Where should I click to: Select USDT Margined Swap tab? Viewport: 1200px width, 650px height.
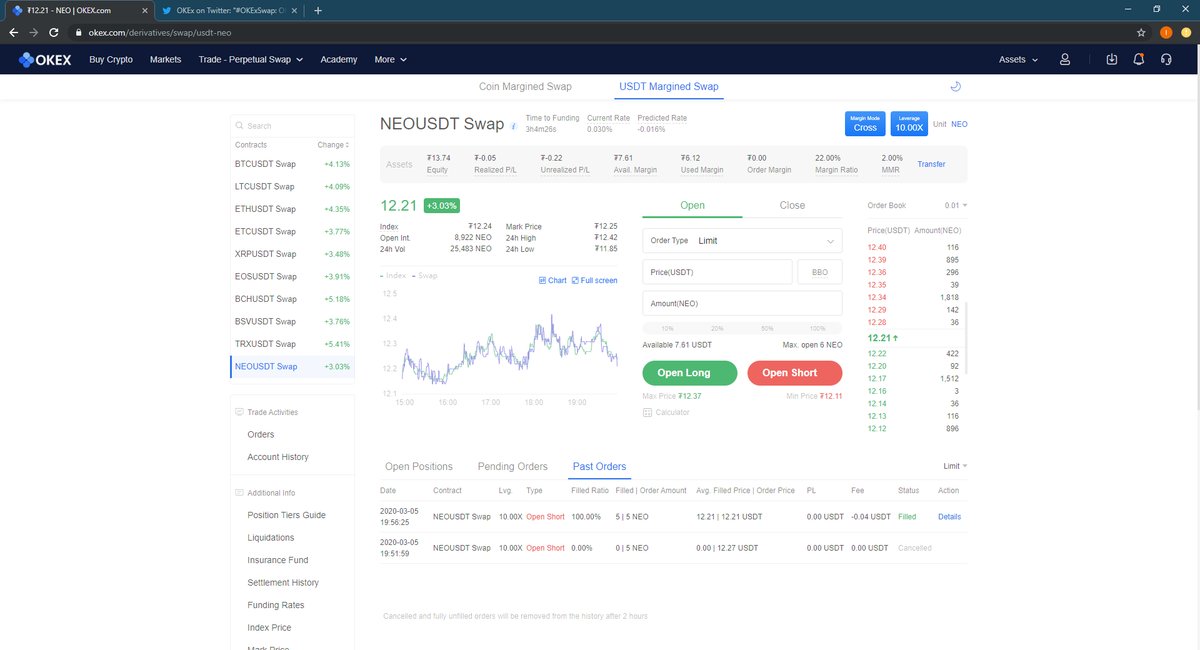(669, 87)
